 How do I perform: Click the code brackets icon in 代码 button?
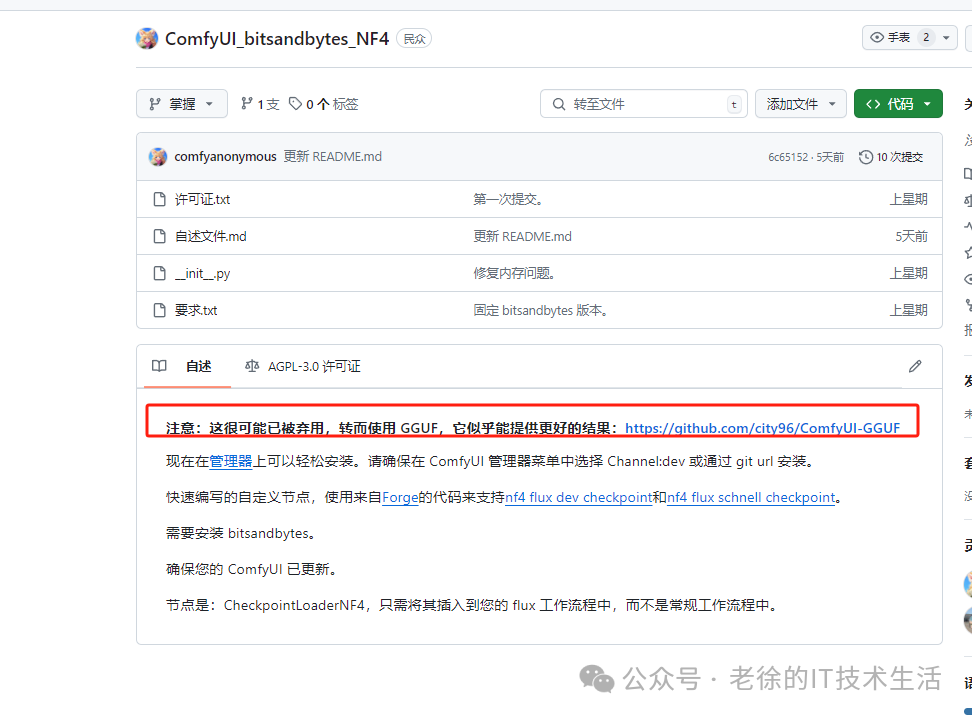coord(873,104)
